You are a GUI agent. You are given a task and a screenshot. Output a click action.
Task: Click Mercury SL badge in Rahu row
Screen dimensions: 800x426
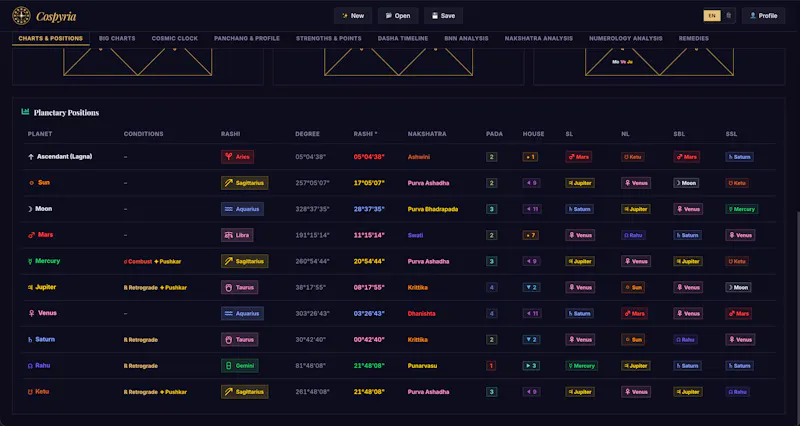(581, 366)
